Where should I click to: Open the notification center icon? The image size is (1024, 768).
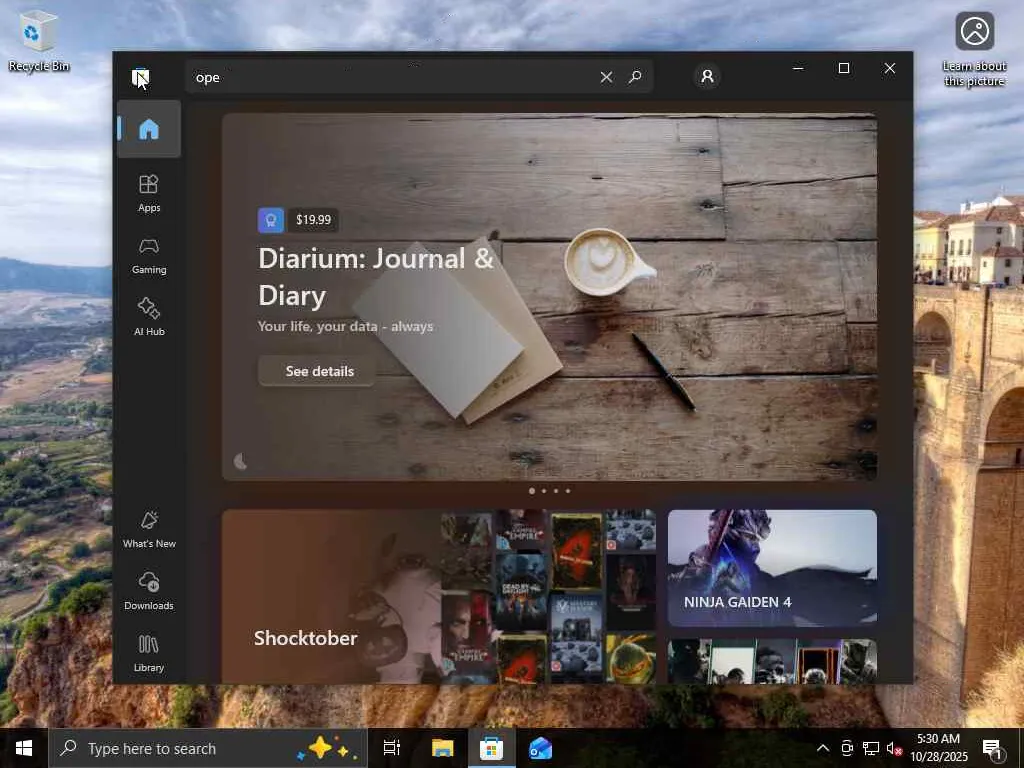[993, 748]
